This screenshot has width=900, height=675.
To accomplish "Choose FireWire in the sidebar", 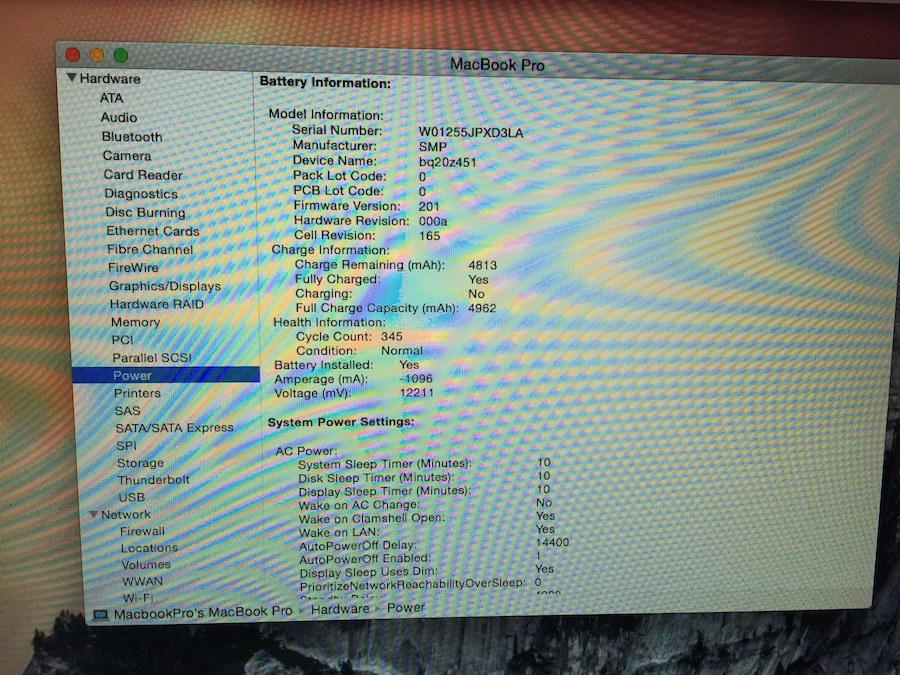I will coord(133,267).
